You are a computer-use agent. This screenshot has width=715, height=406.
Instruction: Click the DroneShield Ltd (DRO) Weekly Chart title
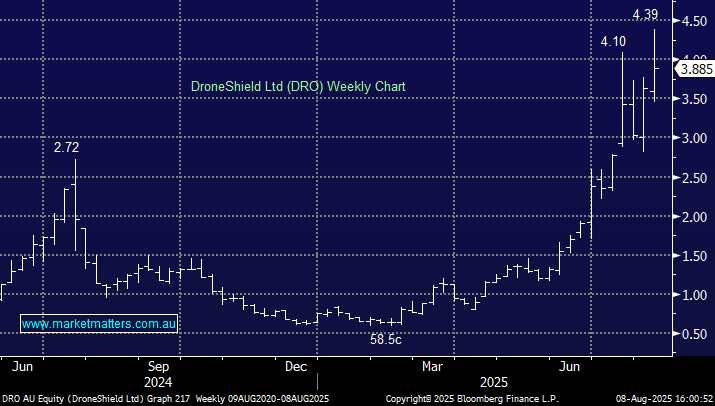(298, 86)
